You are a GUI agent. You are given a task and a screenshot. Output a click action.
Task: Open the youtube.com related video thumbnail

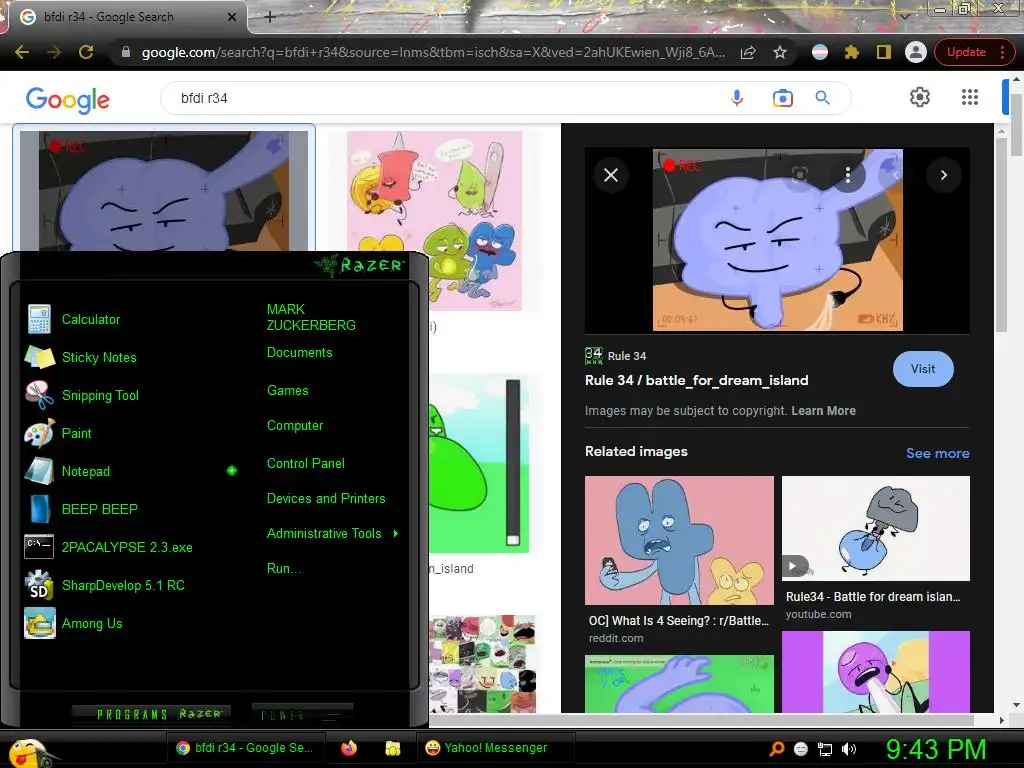point(876,528)
